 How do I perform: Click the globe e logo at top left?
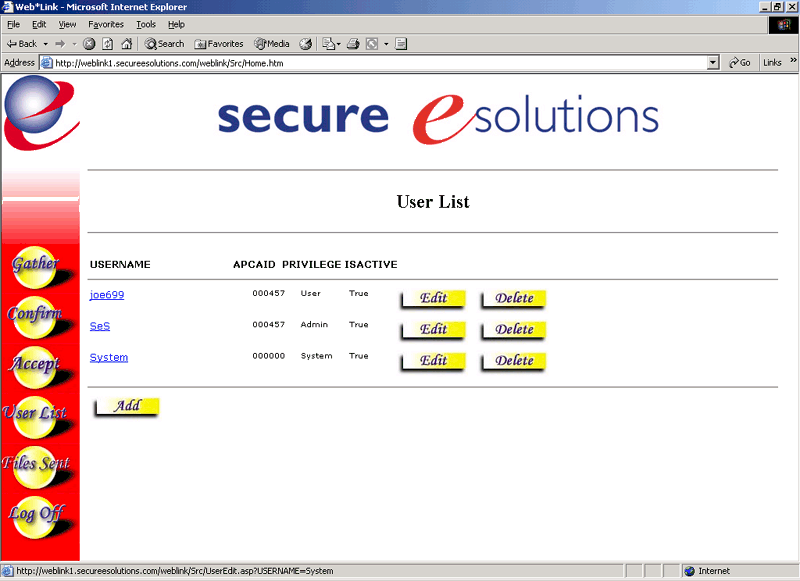click(x=41, y=112)
